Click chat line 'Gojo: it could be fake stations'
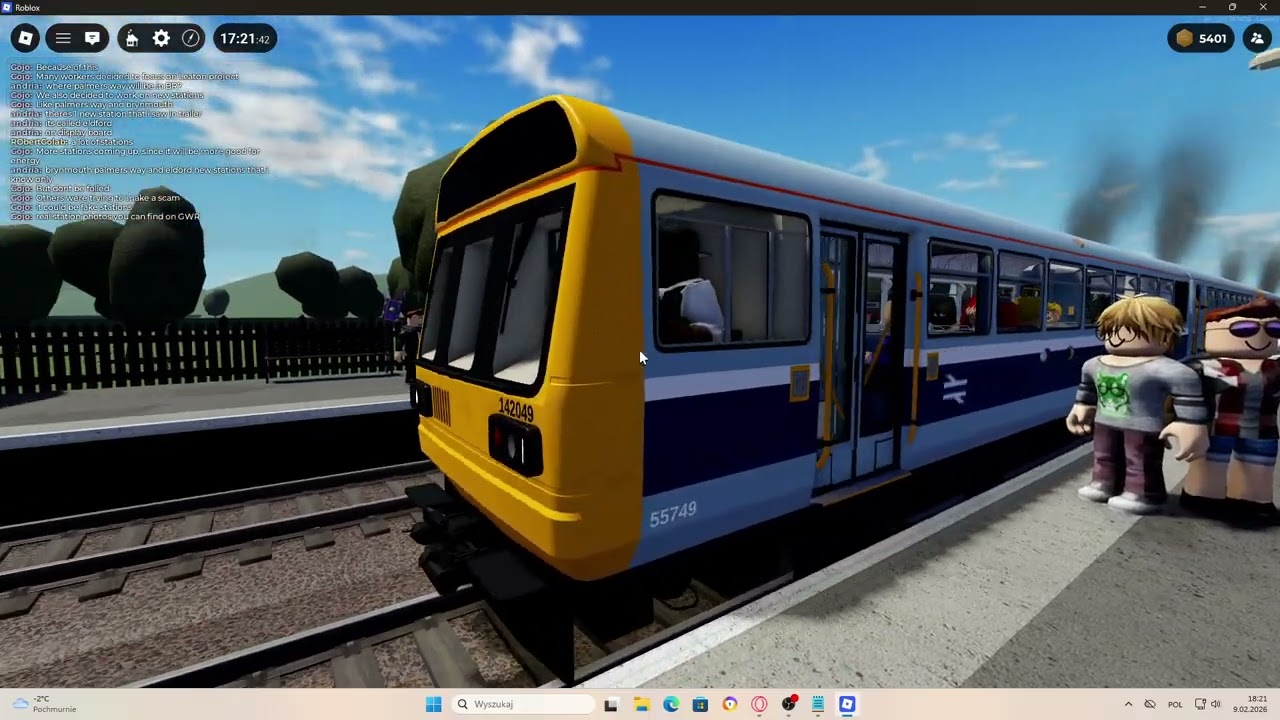This screenshot has width=1280, height=720. [71, 207]
